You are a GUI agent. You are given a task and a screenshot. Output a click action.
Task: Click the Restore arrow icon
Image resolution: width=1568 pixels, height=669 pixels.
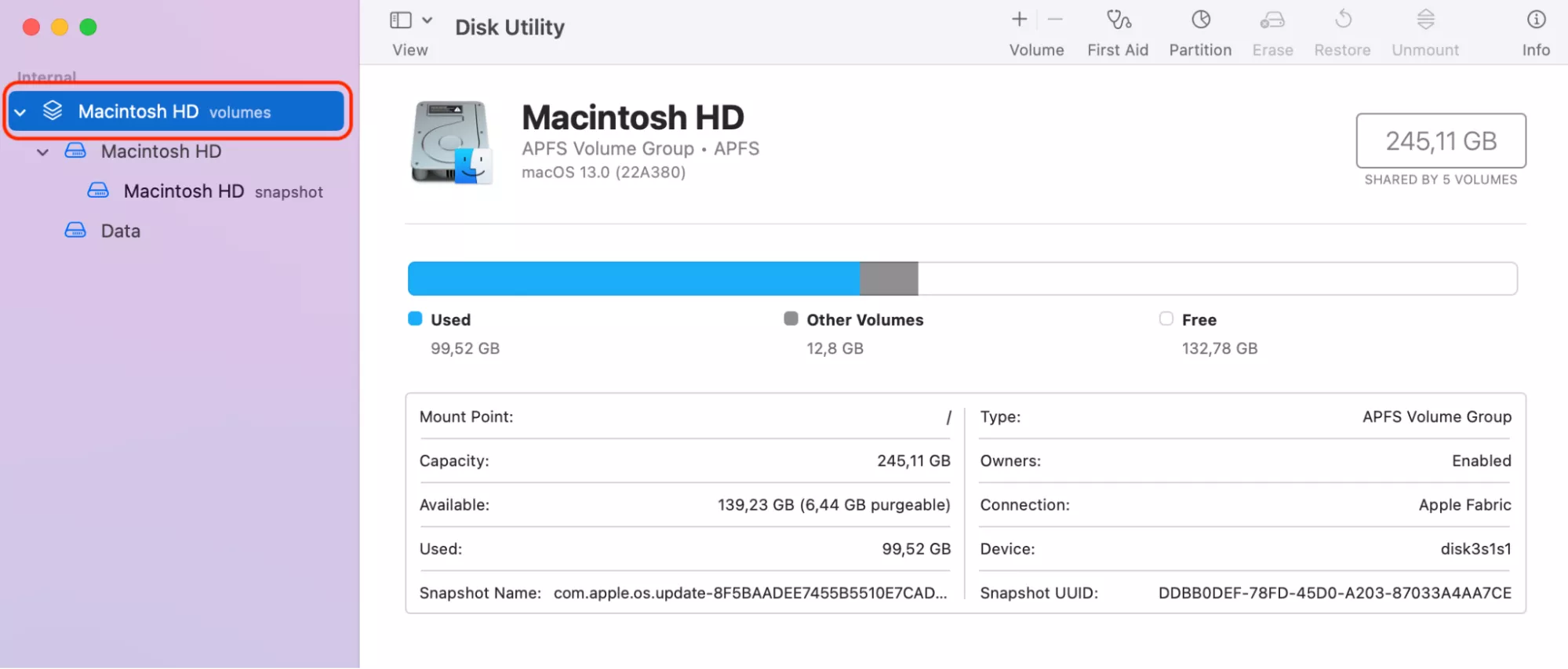[1342, 20]
